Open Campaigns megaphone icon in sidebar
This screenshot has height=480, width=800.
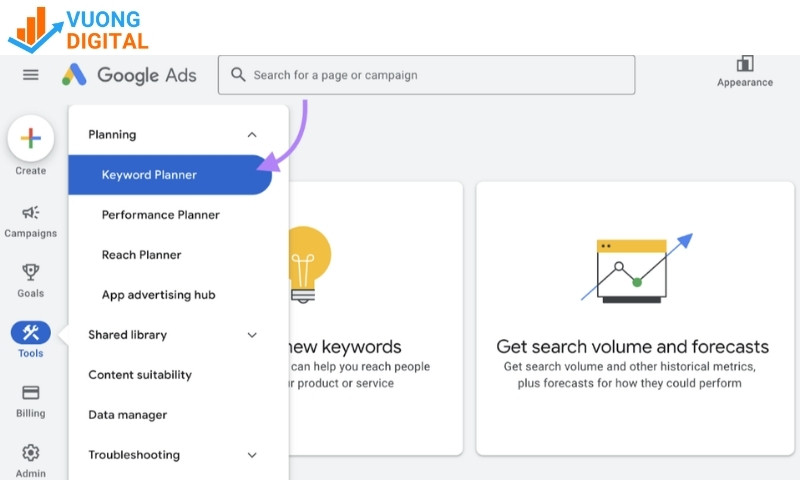pyautogui.click(x=31, y=213)
